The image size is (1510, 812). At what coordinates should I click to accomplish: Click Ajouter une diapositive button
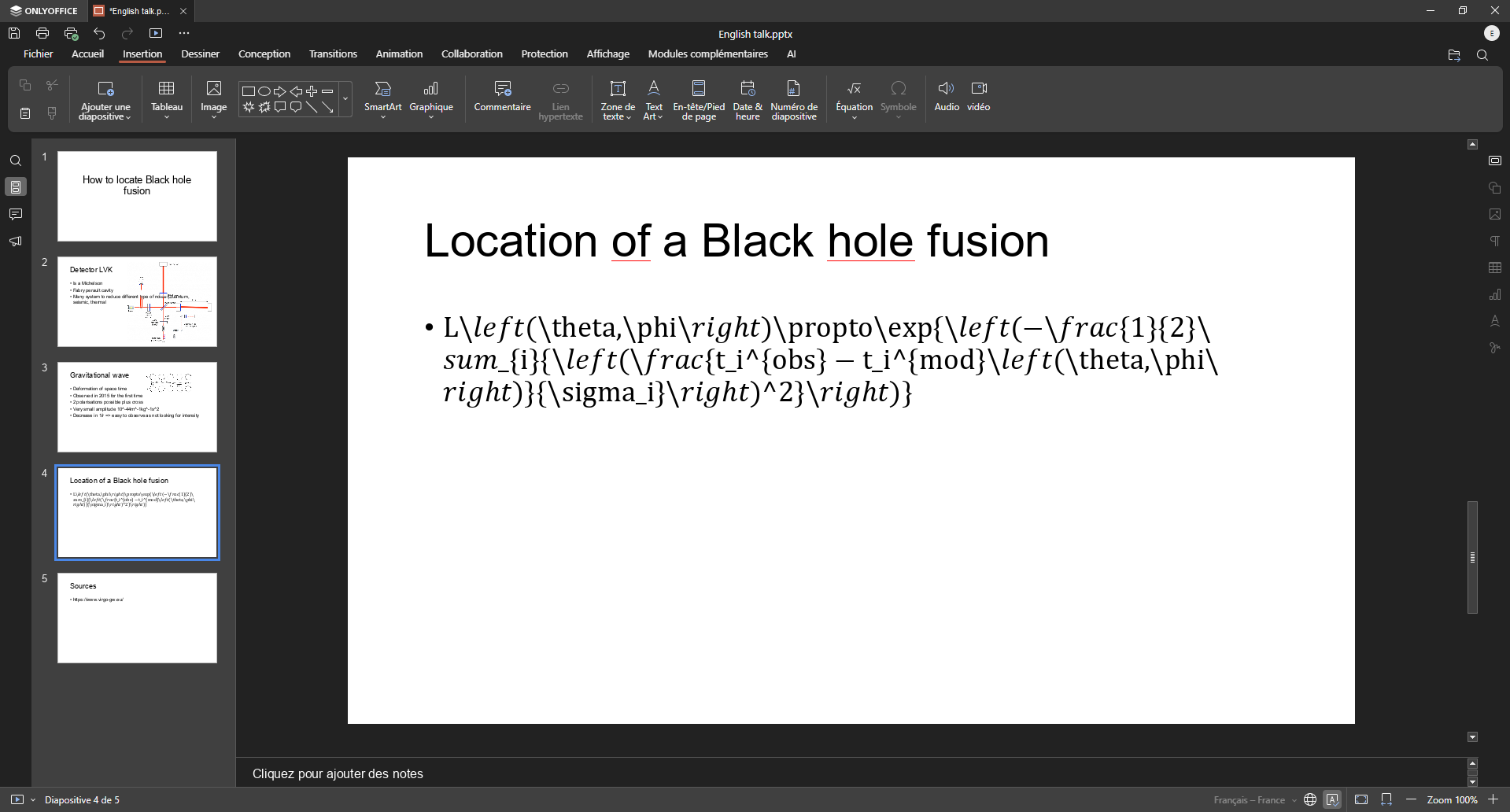[x=105, y=89]
